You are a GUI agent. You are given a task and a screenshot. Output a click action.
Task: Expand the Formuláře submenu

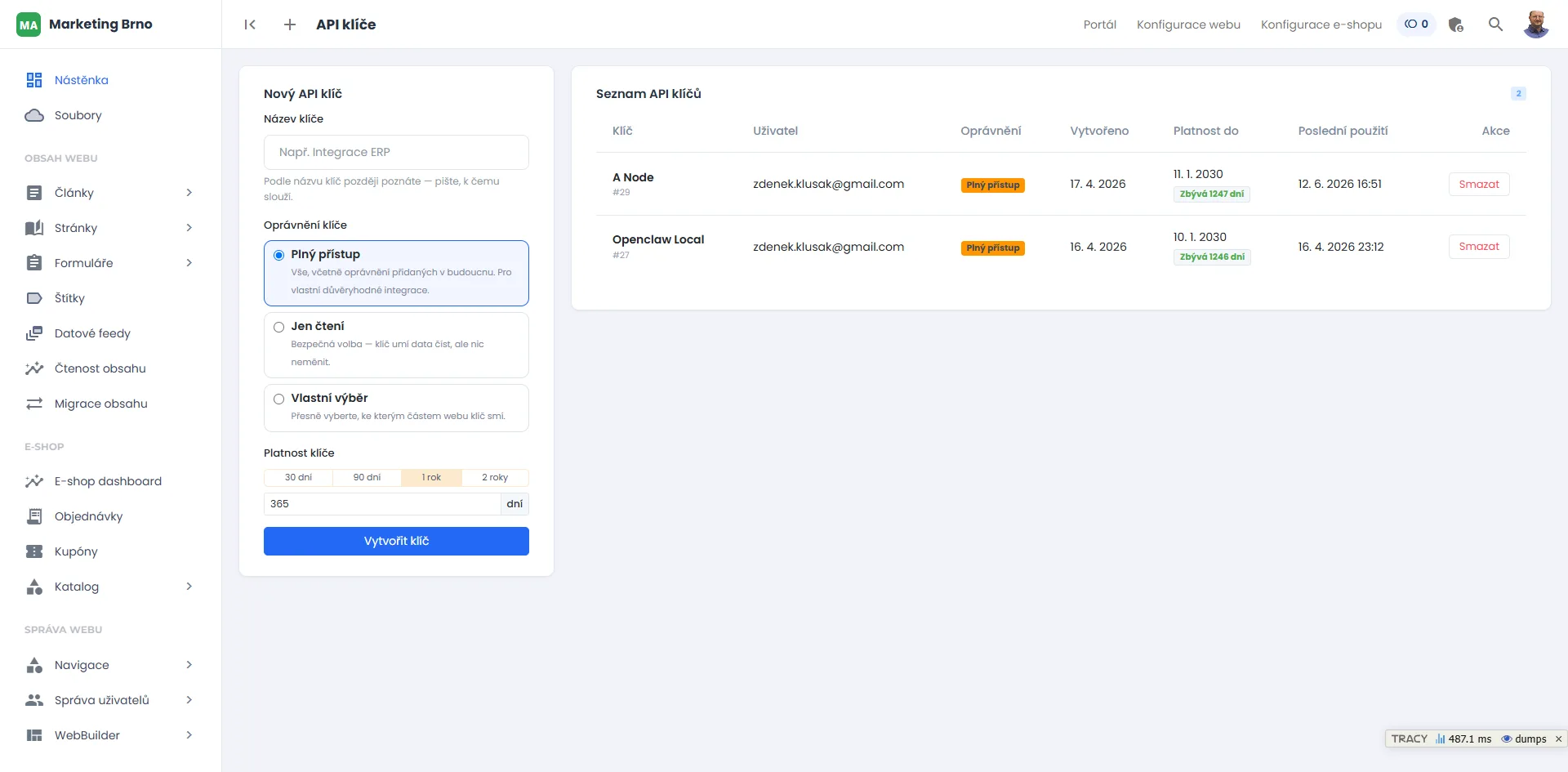189,263
